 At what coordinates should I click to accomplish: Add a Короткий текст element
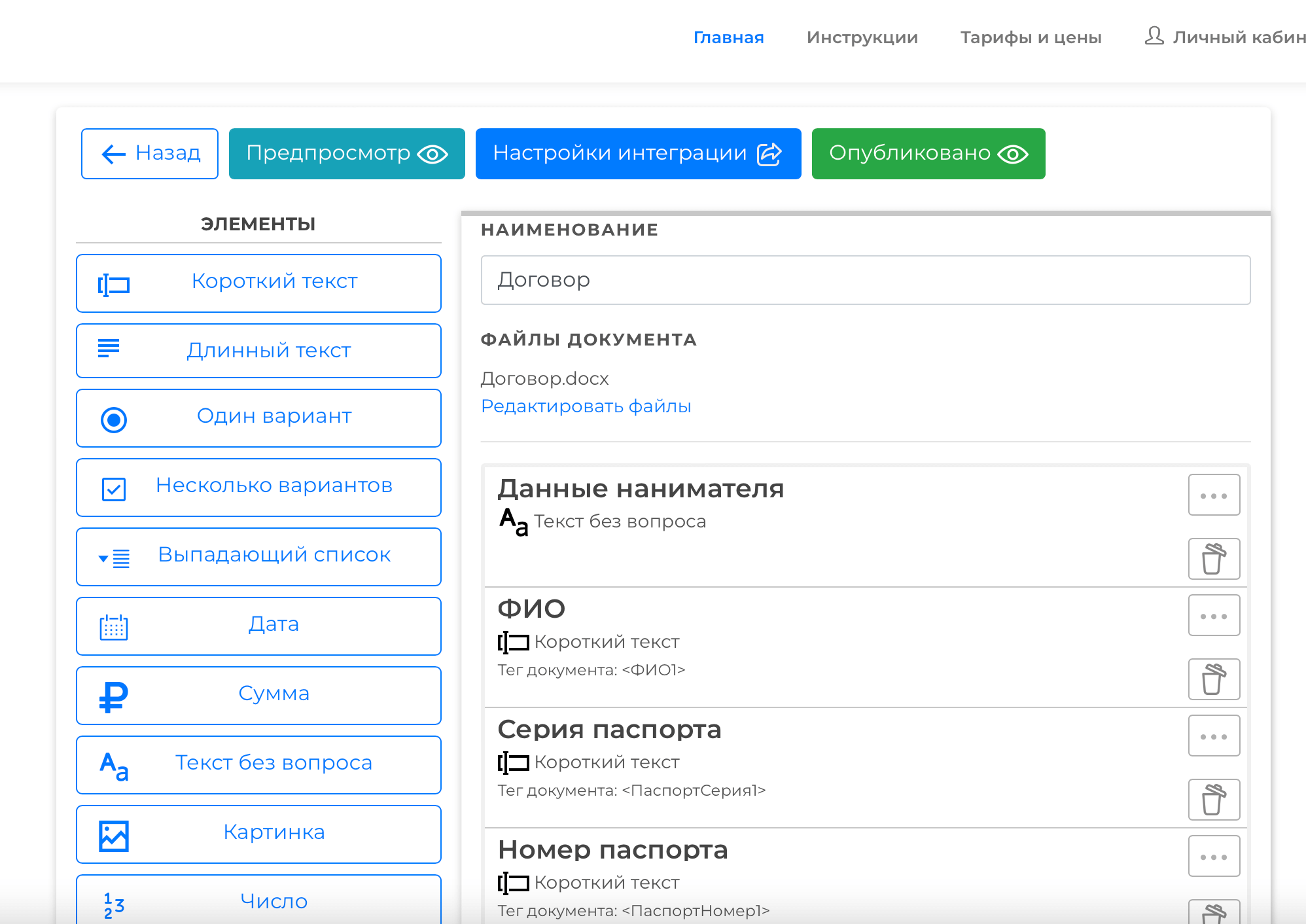[x=258, y=283]
